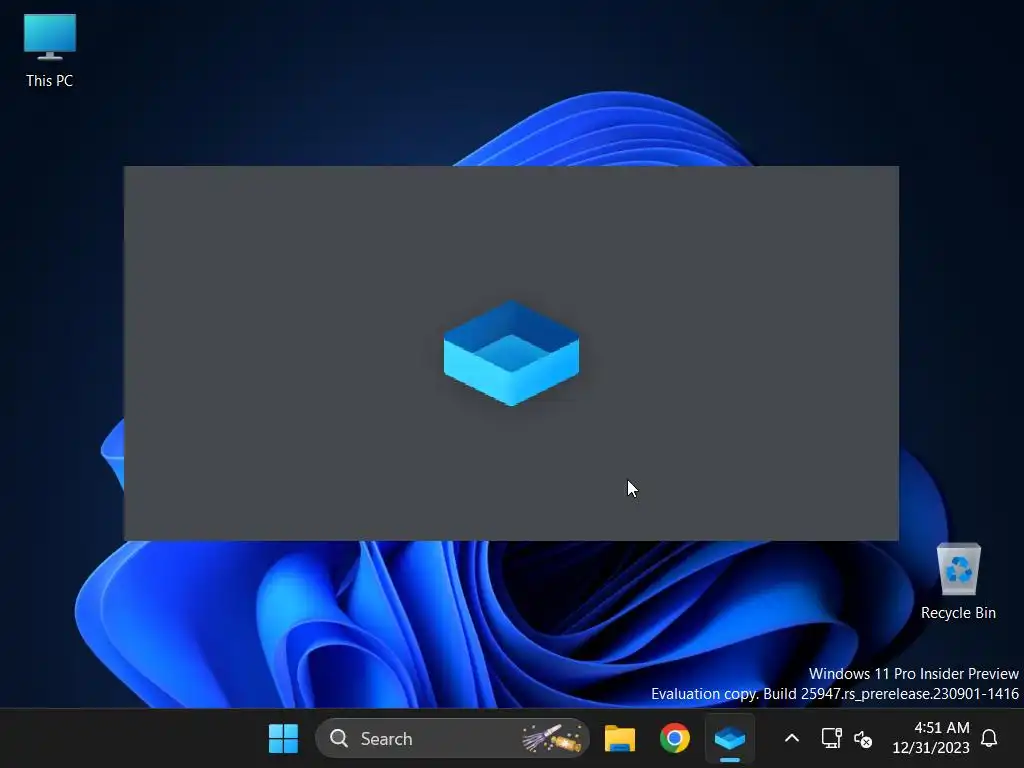
Task: Select the Recycle Bin desktop icon
Action: tap(958, 581)
